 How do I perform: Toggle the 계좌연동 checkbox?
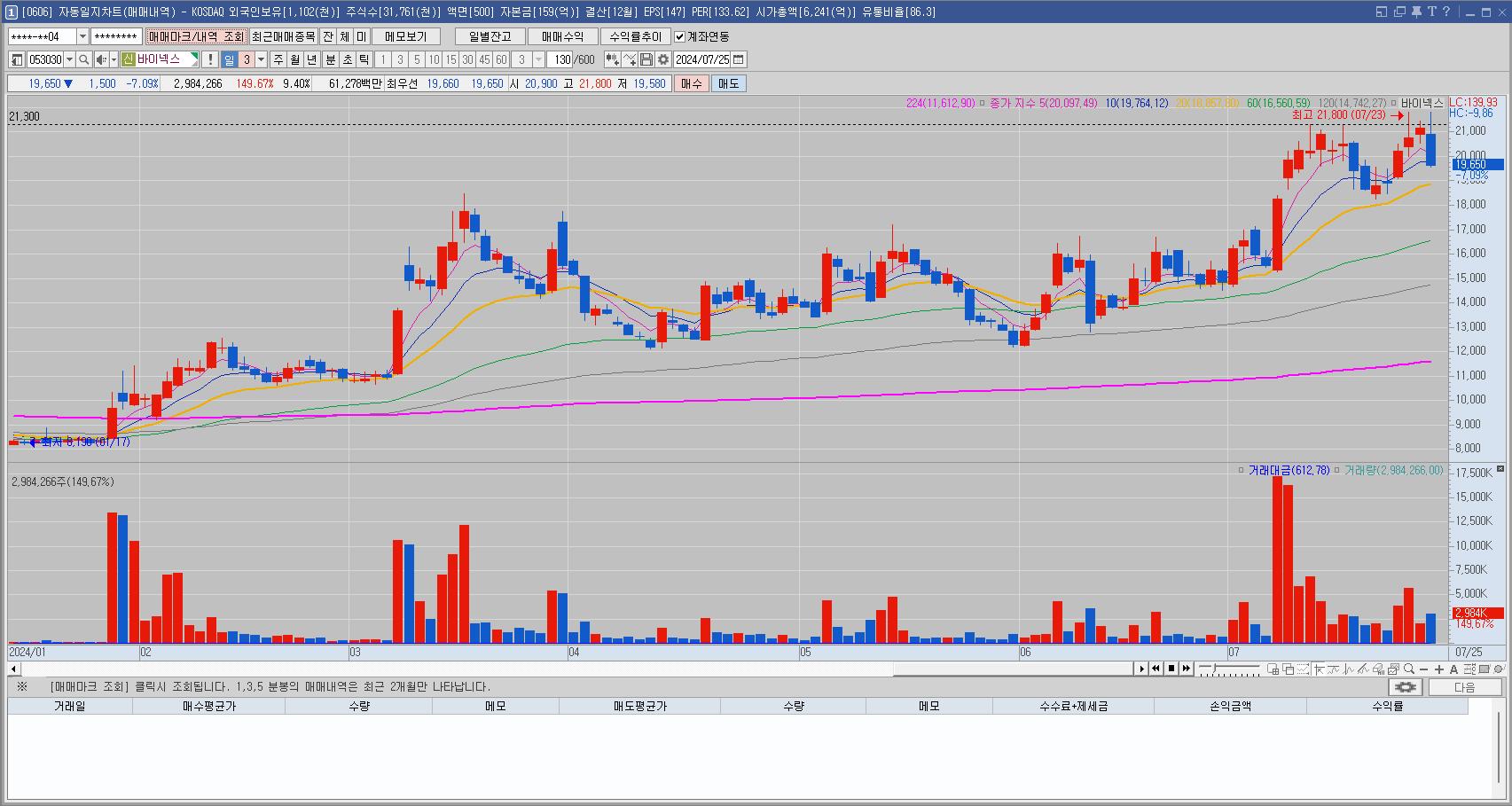tap(680, 36)
